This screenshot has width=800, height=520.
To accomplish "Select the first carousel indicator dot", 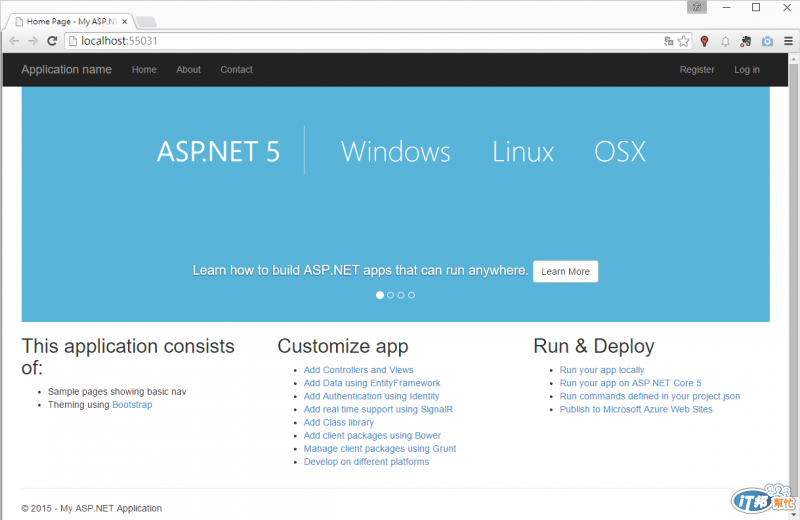I will (x=380, y=295).
